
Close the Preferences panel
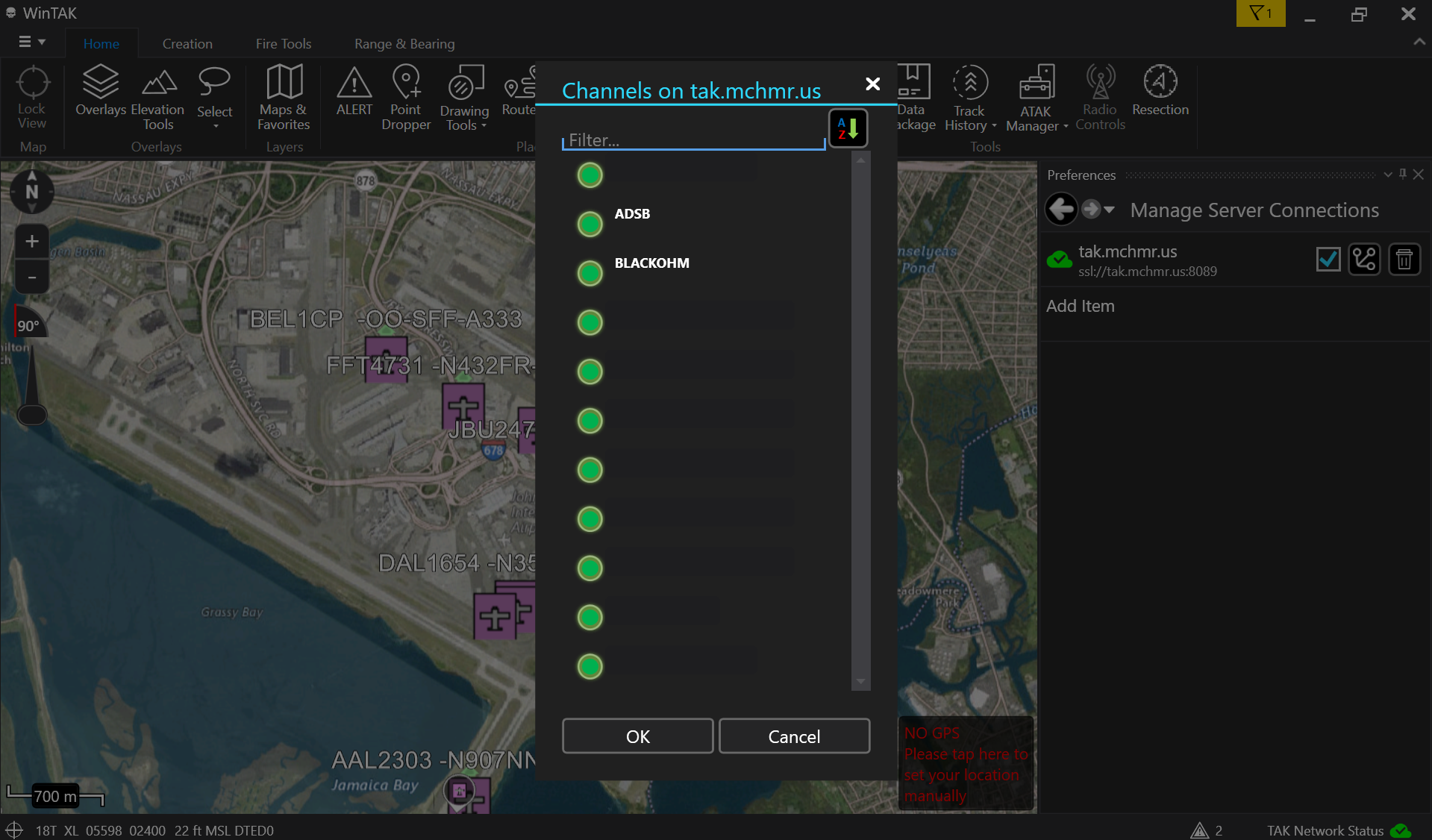coord(1419,174)
